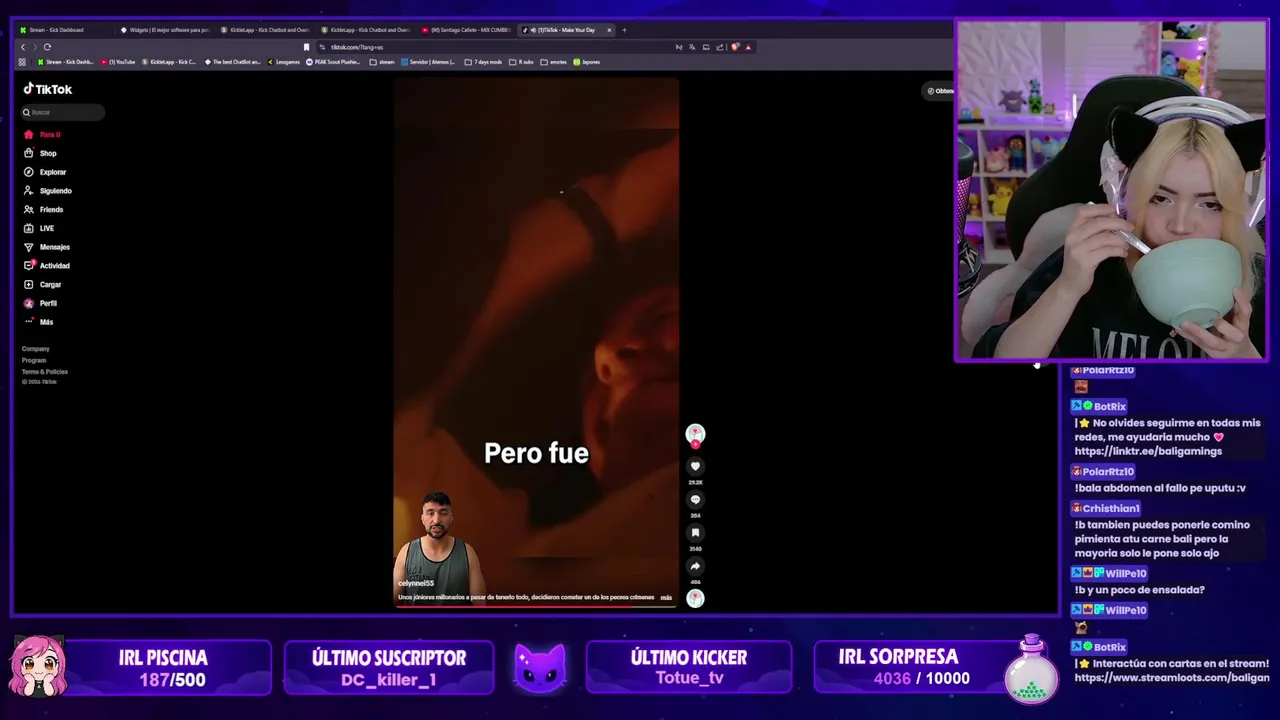
Task: Open the Program footer section
Action: pyautogui.click(x=34, y=360)
